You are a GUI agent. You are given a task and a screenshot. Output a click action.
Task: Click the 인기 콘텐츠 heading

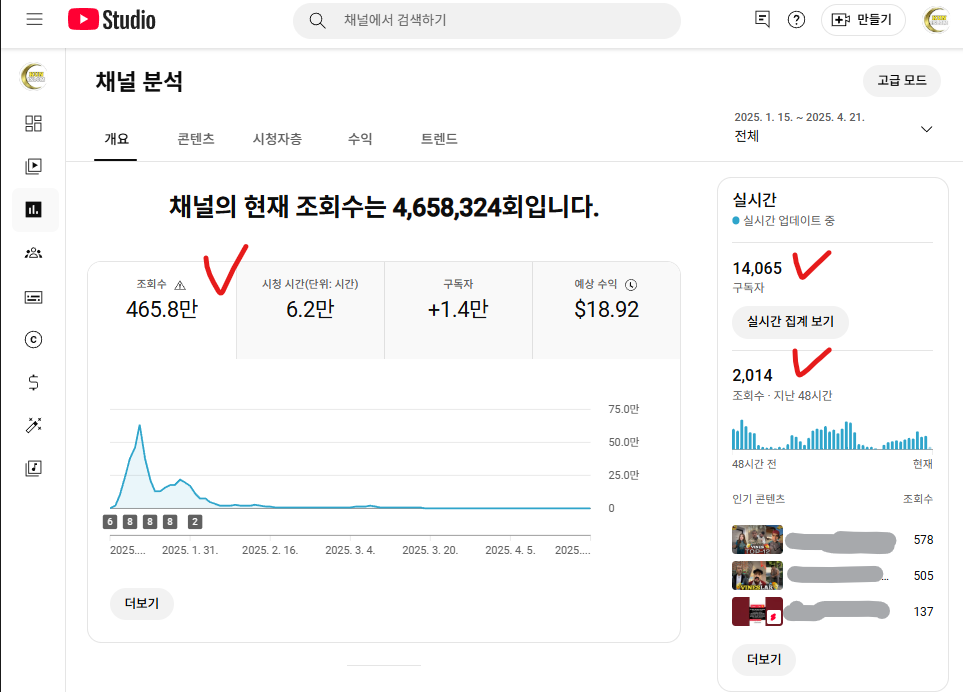(x=758, y=499)
